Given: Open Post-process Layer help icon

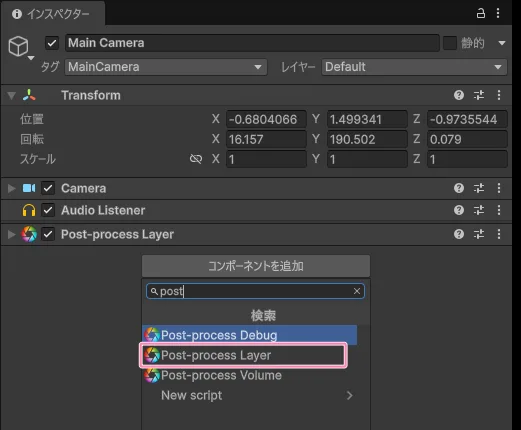Looking at the screenshot, I should click(459, 234).
